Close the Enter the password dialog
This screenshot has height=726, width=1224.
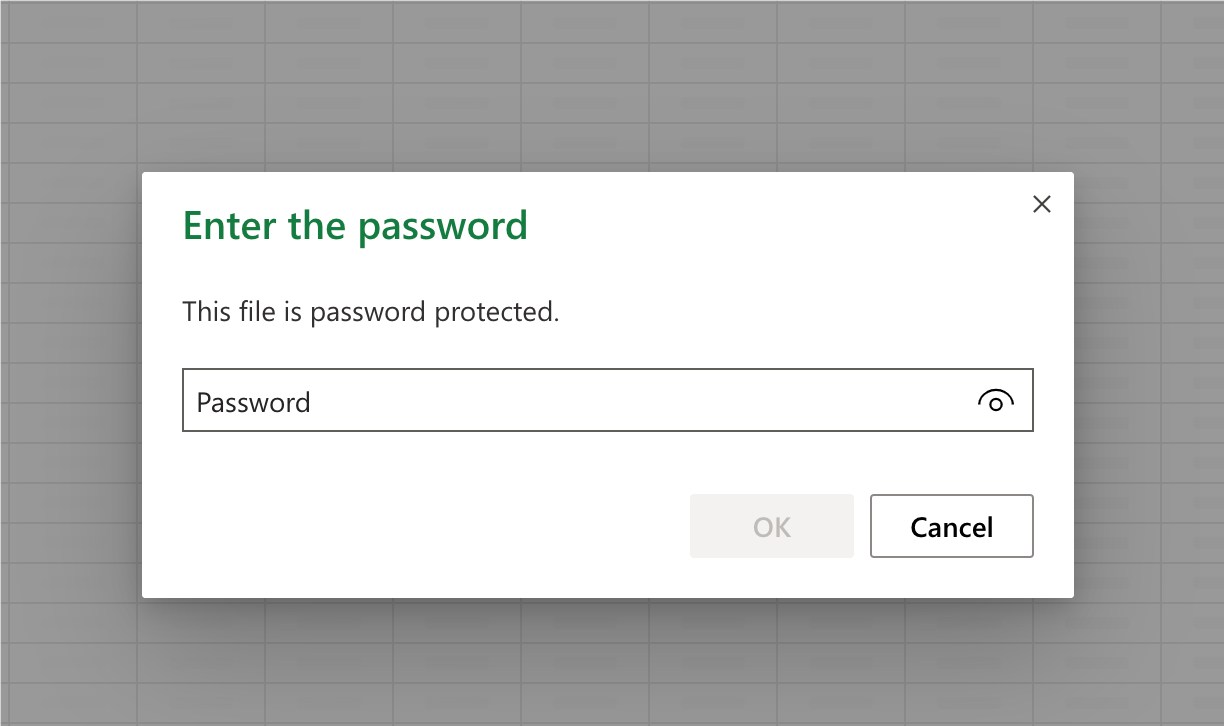click(x=1041, y=204)
